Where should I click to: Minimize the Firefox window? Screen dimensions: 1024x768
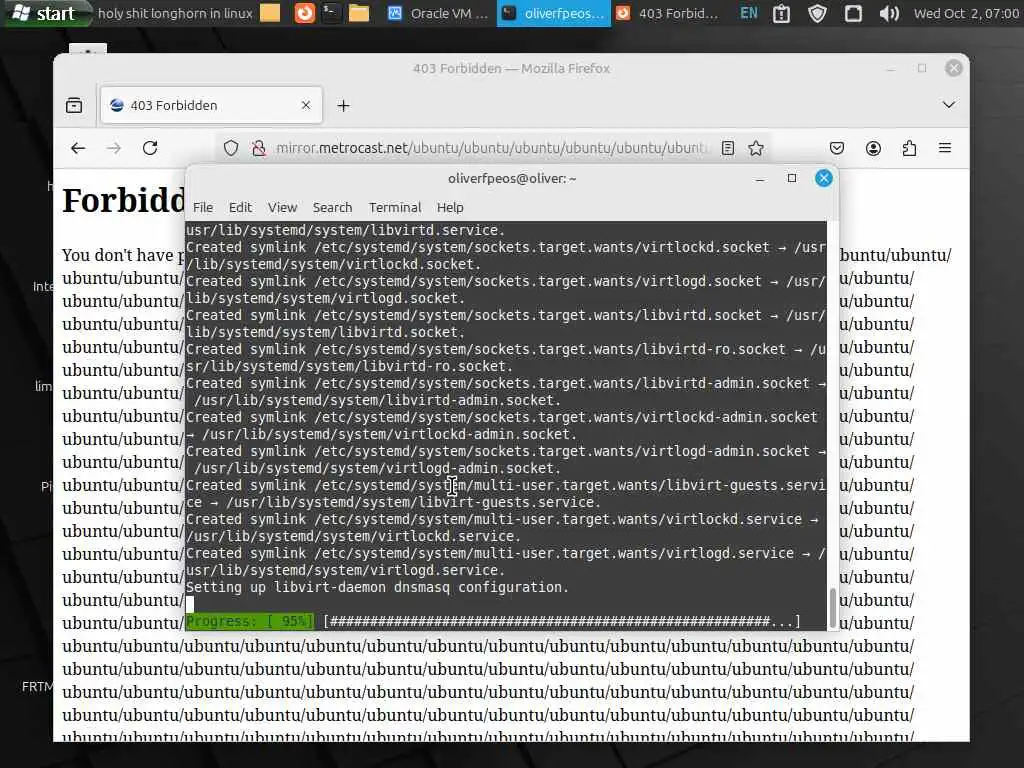point(890,68)
